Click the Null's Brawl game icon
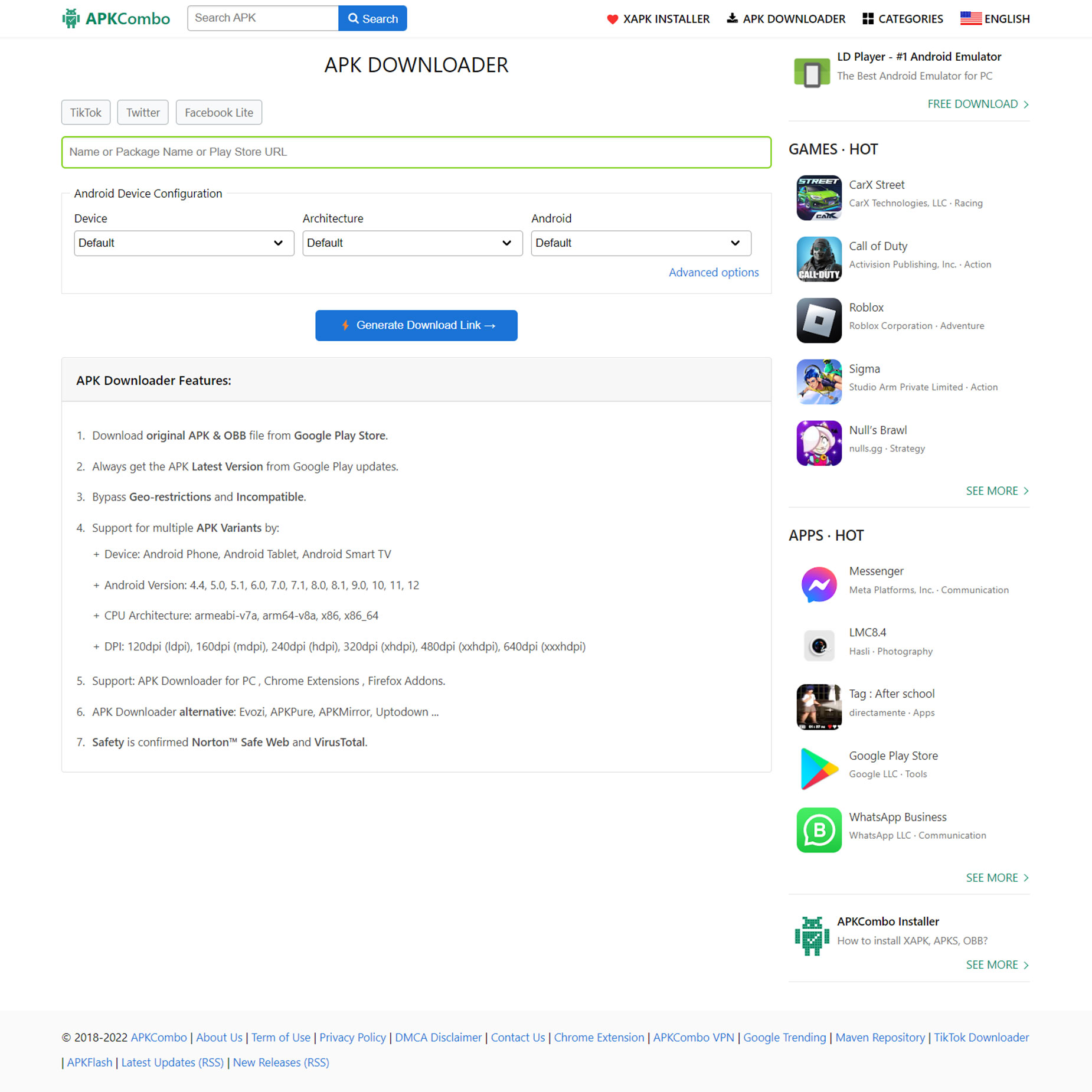Image resolution: width=1092 pixels, height=1092 pixels. tap(819, 443)
